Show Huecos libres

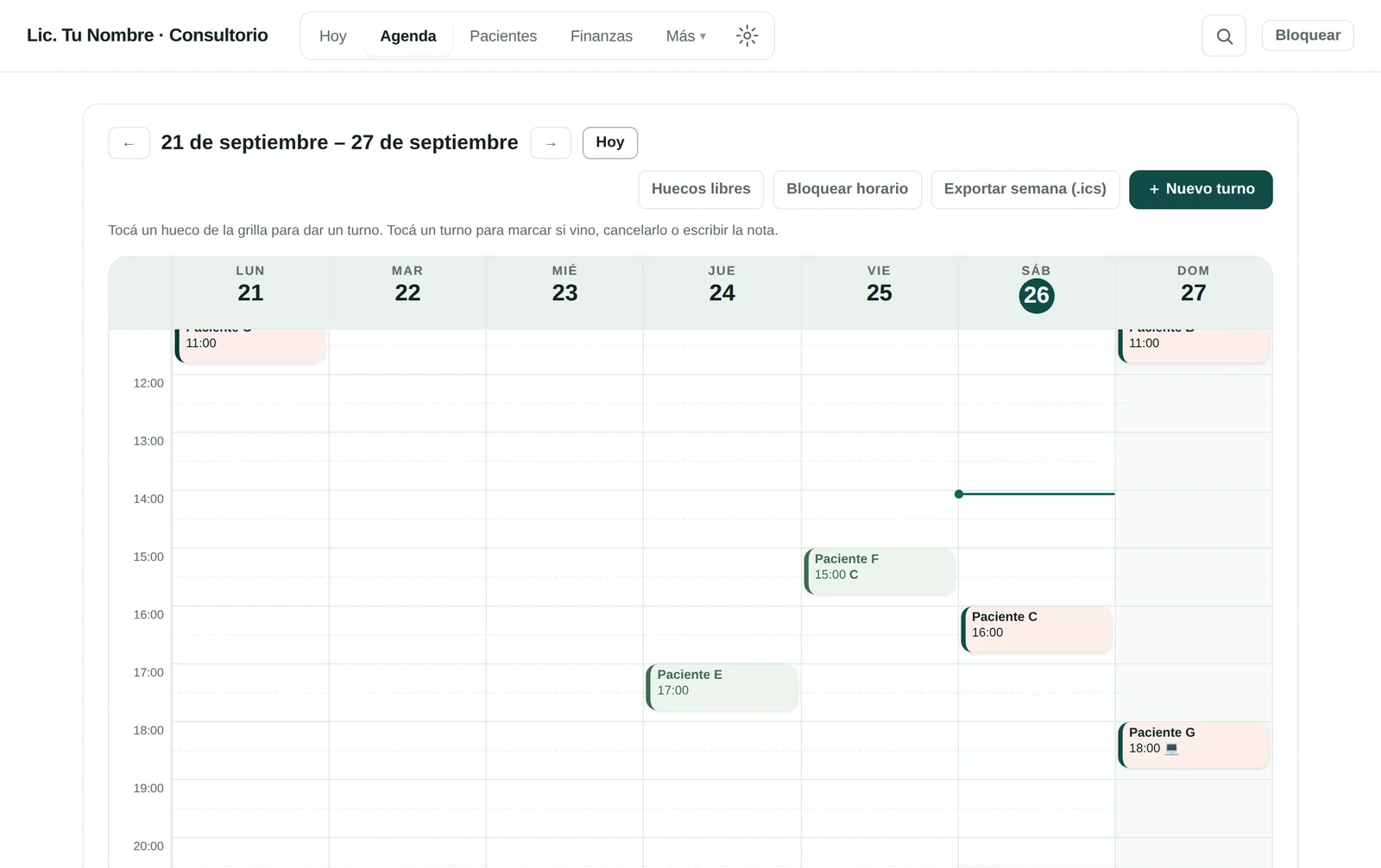click(701, 189)
